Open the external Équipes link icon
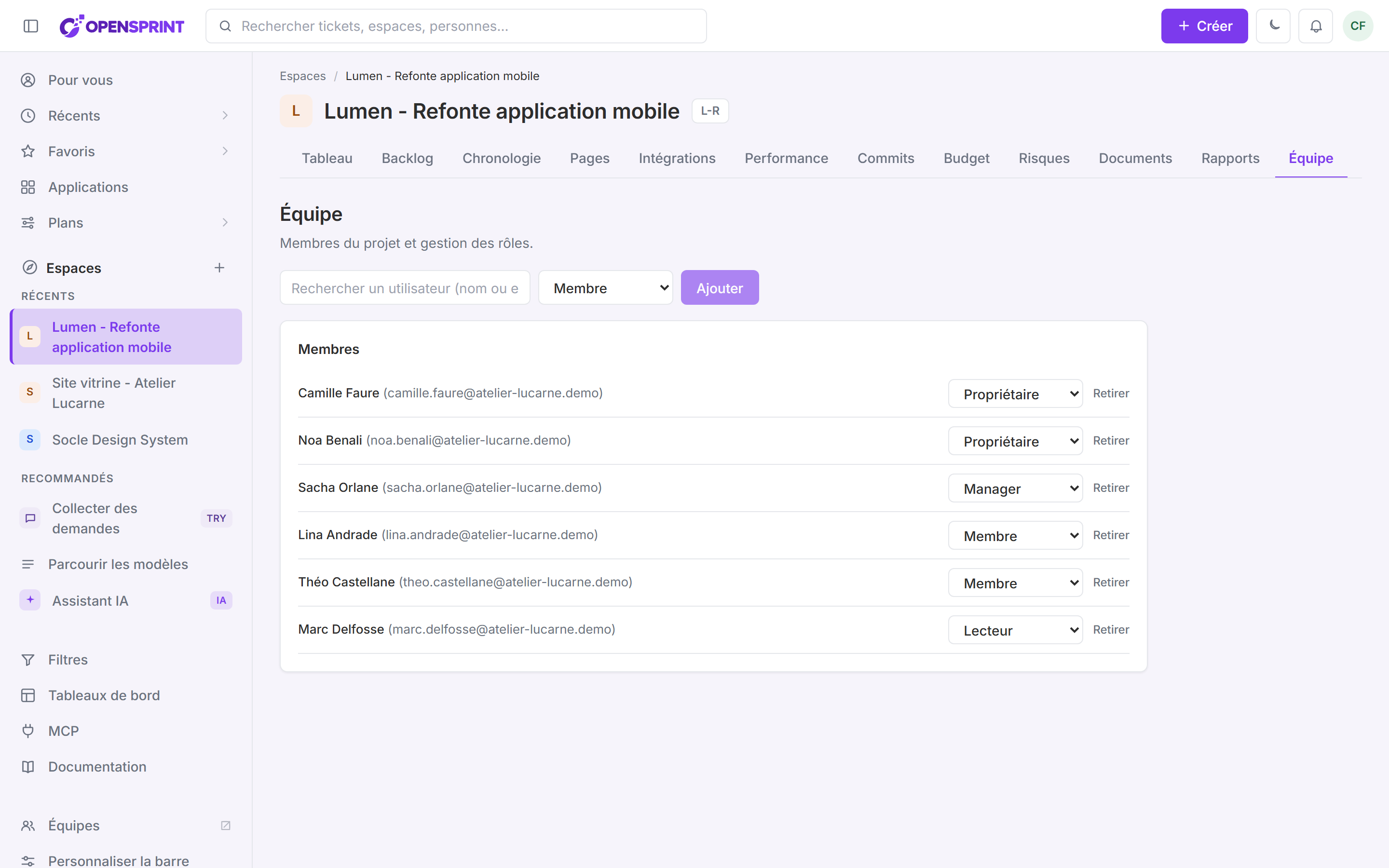 coord(226,826)
